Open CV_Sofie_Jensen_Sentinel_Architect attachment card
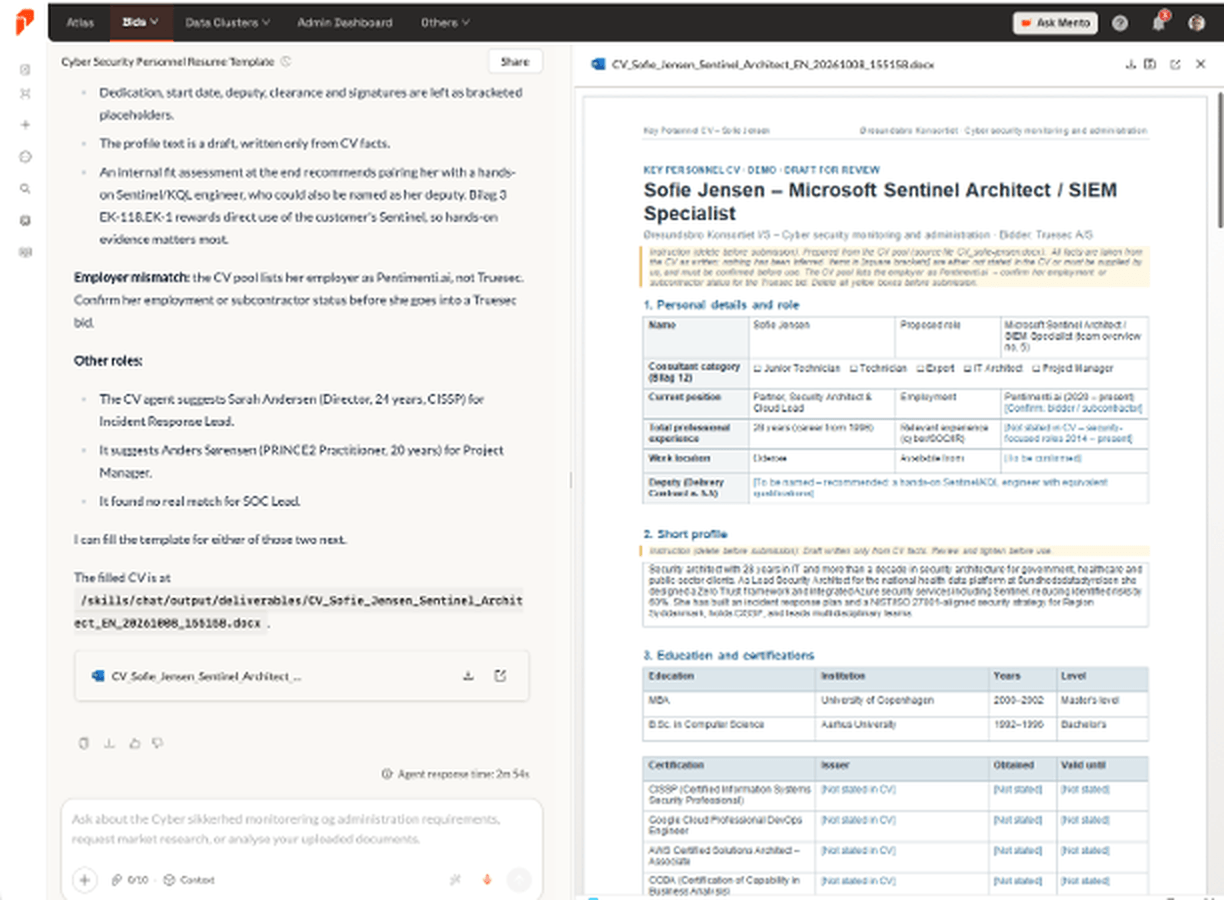Image resolution: width=1224 pixels, height=900 pixels. [302, 676]
